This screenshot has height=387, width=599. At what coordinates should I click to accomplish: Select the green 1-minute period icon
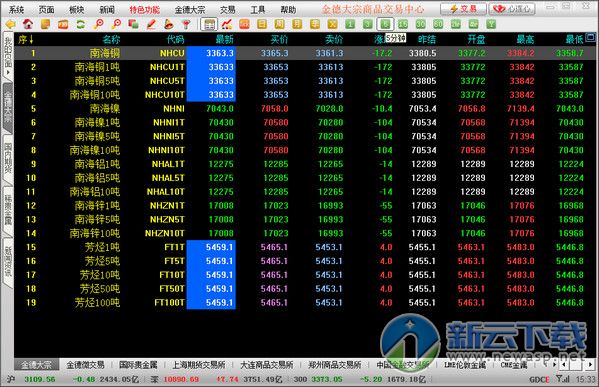point(350,24)
